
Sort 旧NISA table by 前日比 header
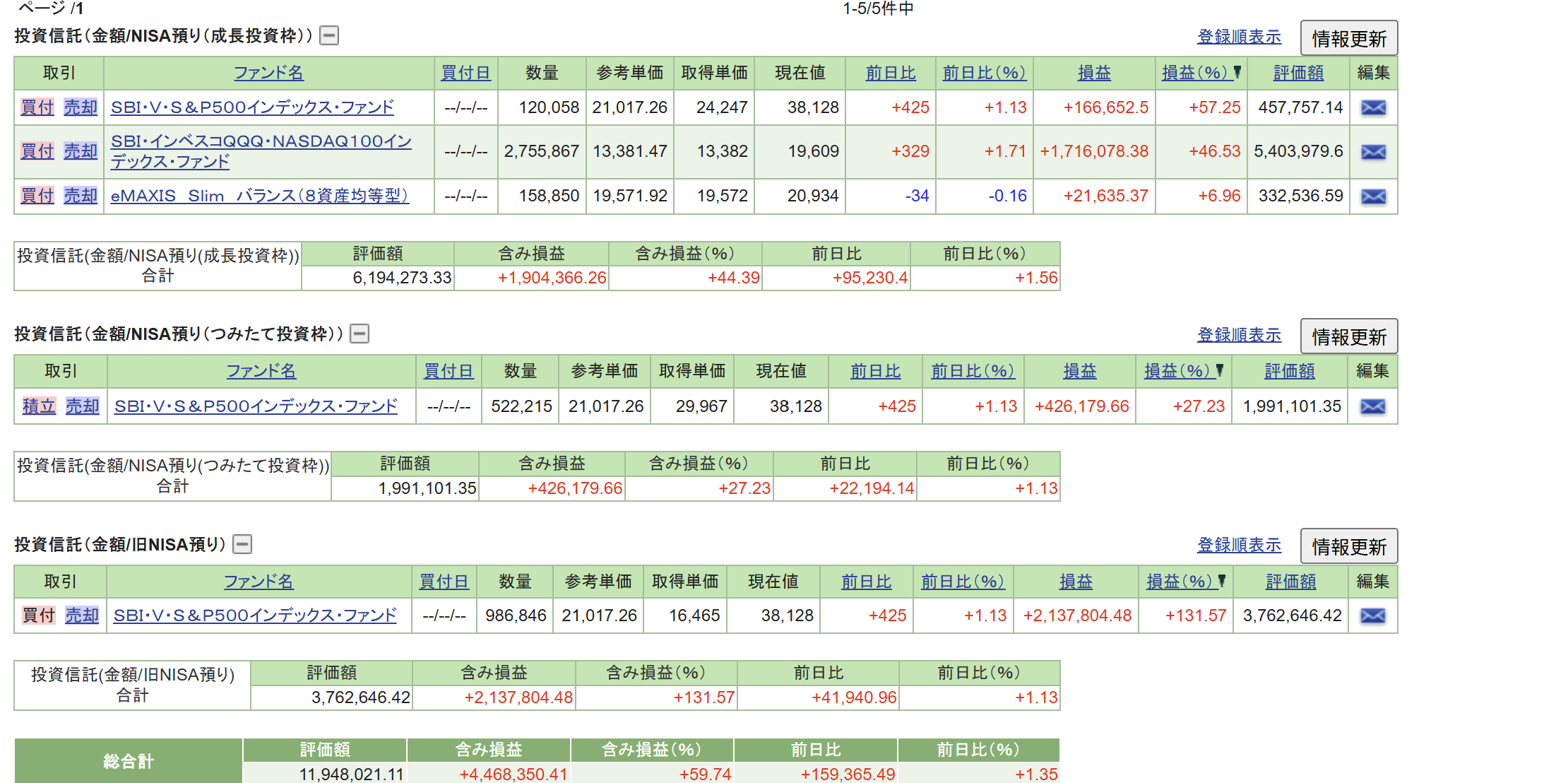click(866, 582)
